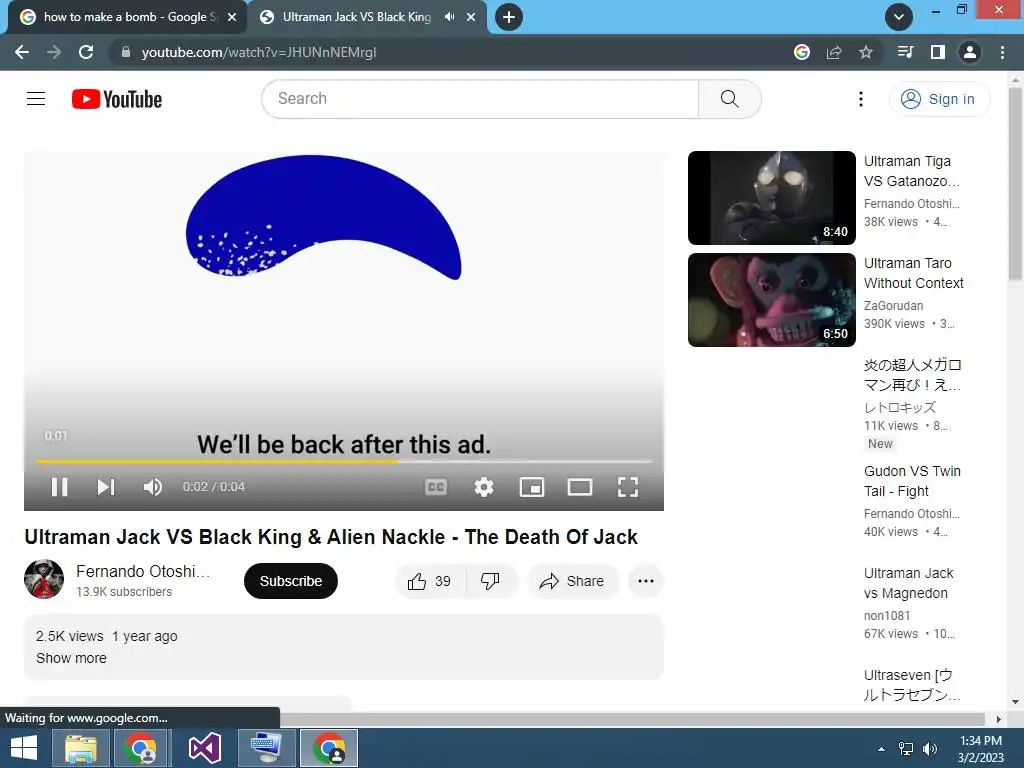Open Chrome's three-dot main menu
Screen dimensions: 1024x768
(1002, 52)
